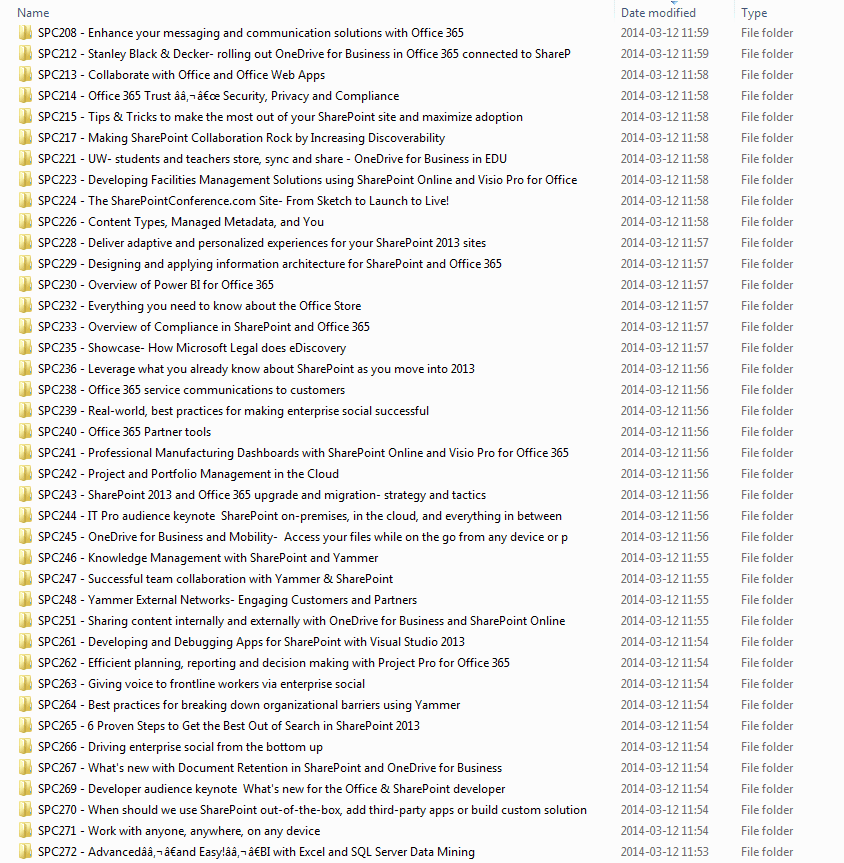Click File folder type in SPC251 row
This screenshot has width=844, height=863.
pyautogui.click(x=767, y=621)
